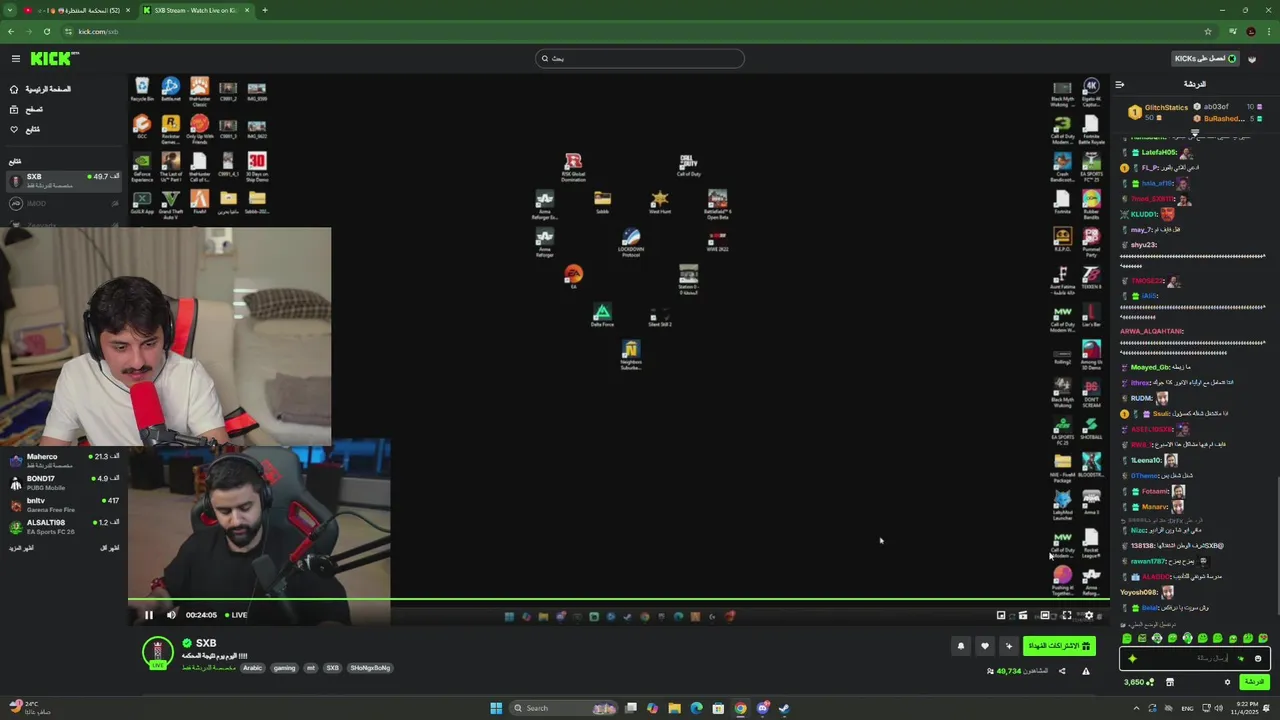The image size is (1280, 720).
Task: Go back in browser
Action: point(12,31)
